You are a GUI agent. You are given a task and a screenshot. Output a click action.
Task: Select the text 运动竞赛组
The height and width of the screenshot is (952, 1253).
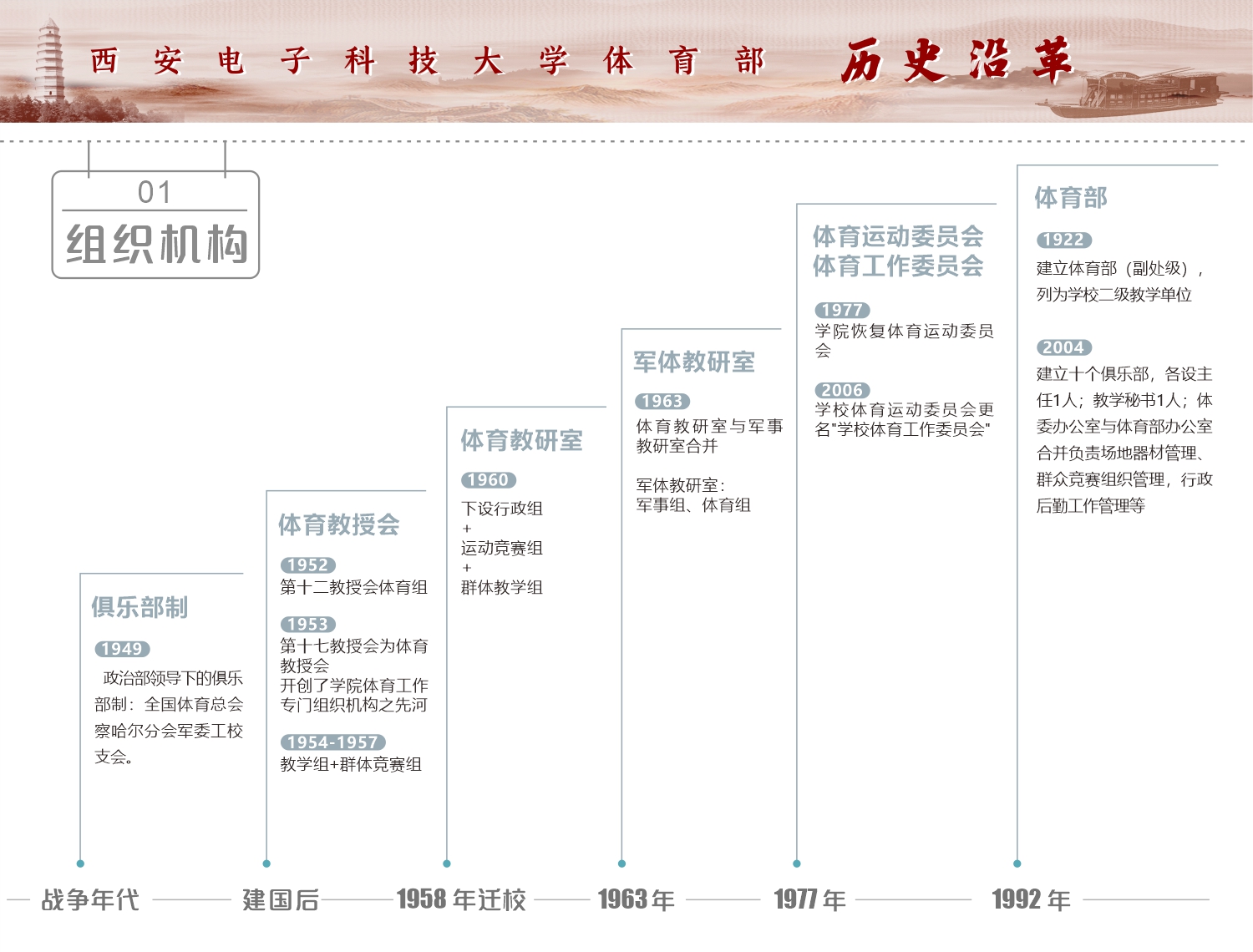[502, 548]
